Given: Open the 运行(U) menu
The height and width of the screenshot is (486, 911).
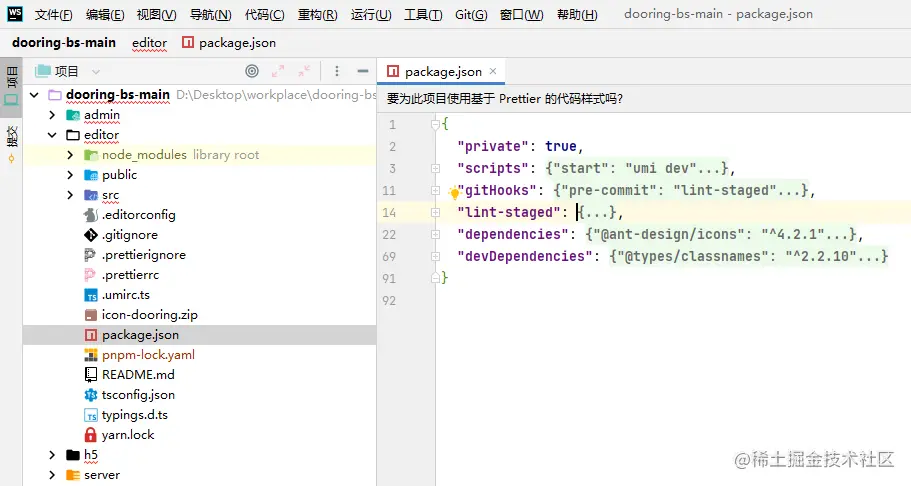Looking at the screenshot, I should (x=371, y=15).
